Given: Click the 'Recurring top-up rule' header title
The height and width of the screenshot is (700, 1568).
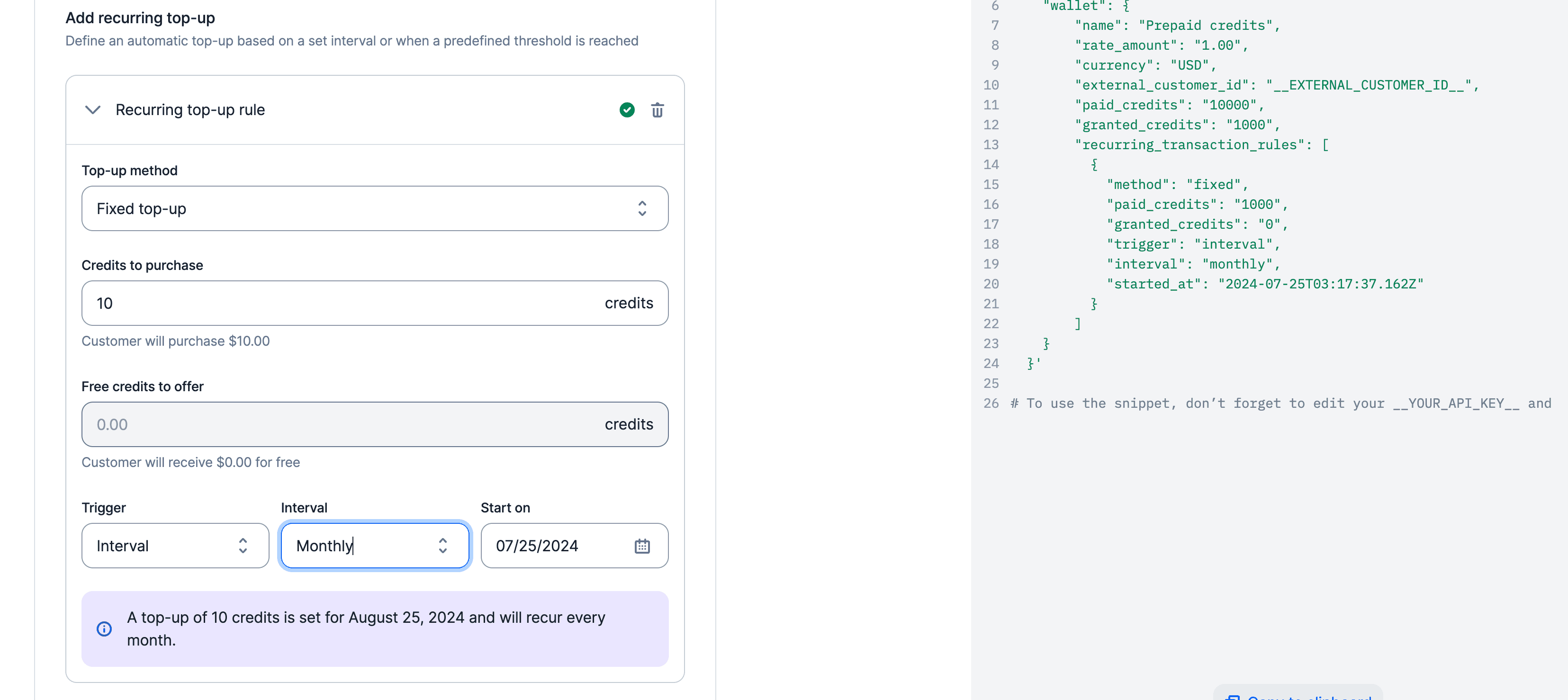Looking at the screenshot, I should 190,110.
